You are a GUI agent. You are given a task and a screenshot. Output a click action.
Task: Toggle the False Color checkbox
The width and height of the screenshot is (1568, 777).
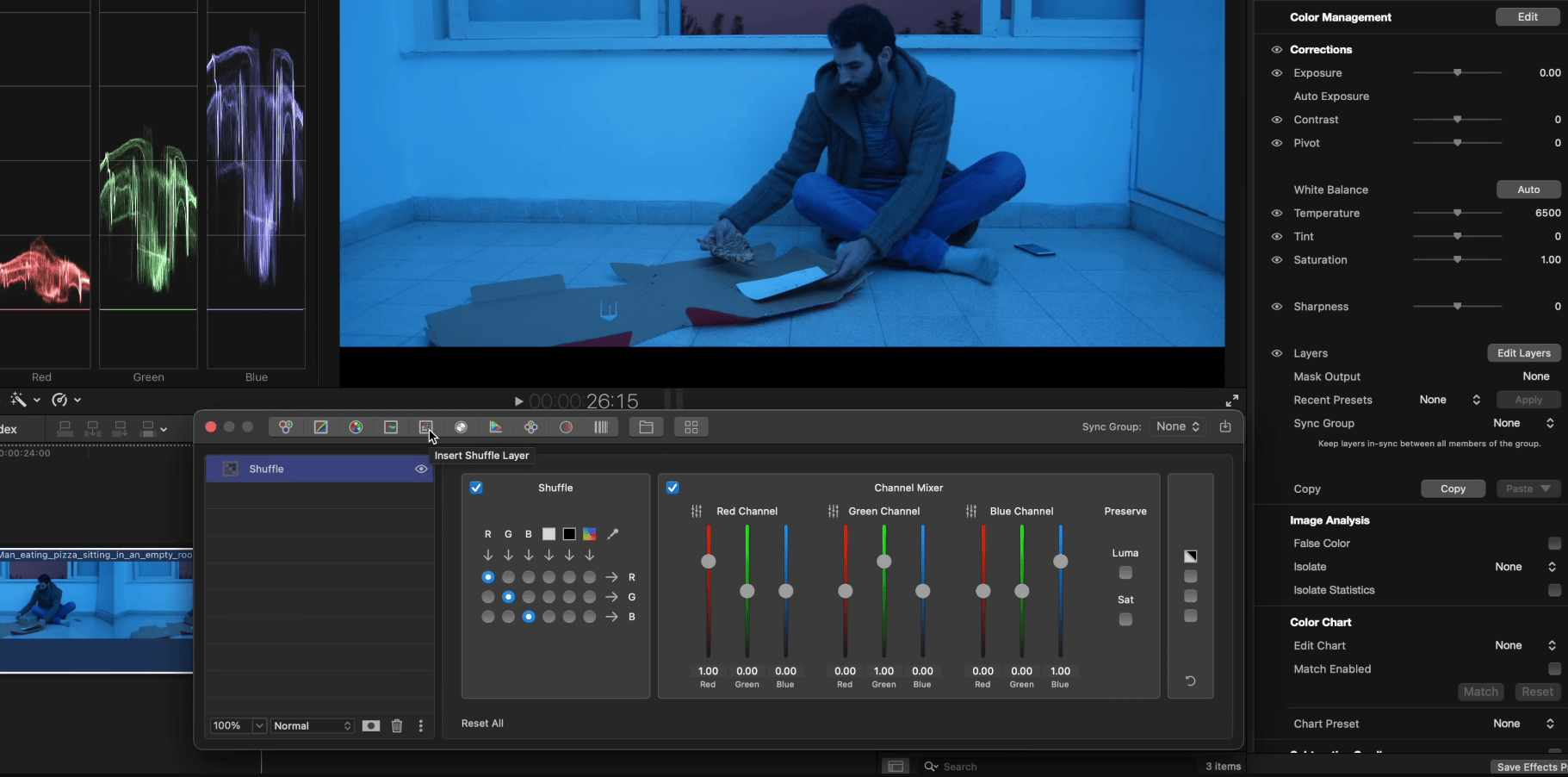(1553, 544)
